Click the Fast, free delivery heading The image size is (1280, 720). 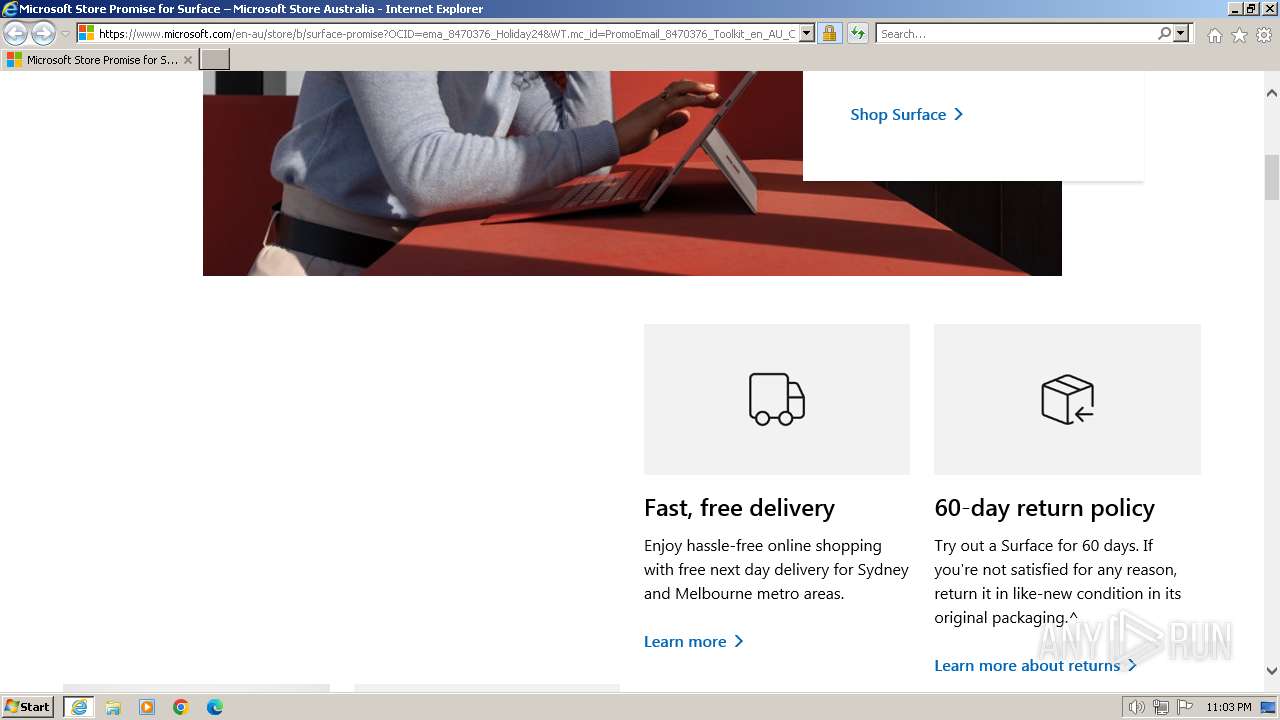coord(739,508)
